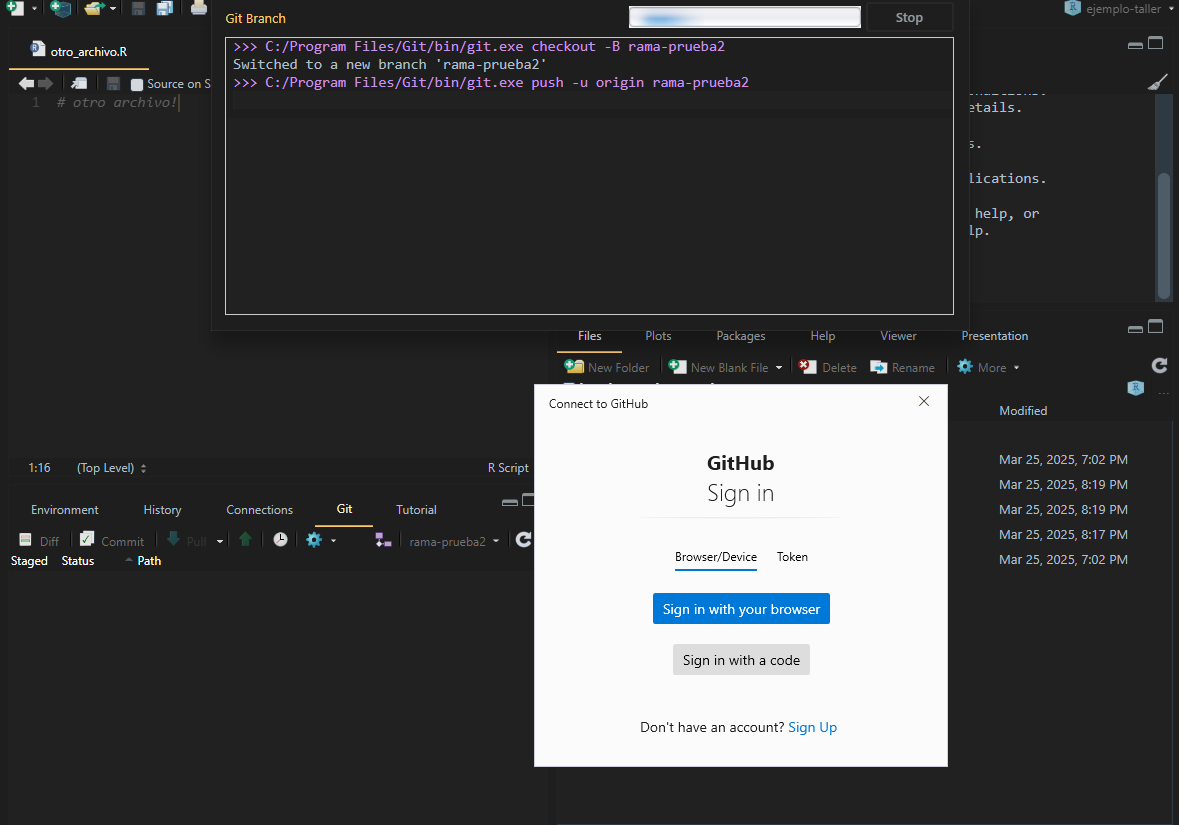Refresh the Files pane listing
The image size is (1179, 825).
pyautogui.click(x=1159, y=365)
